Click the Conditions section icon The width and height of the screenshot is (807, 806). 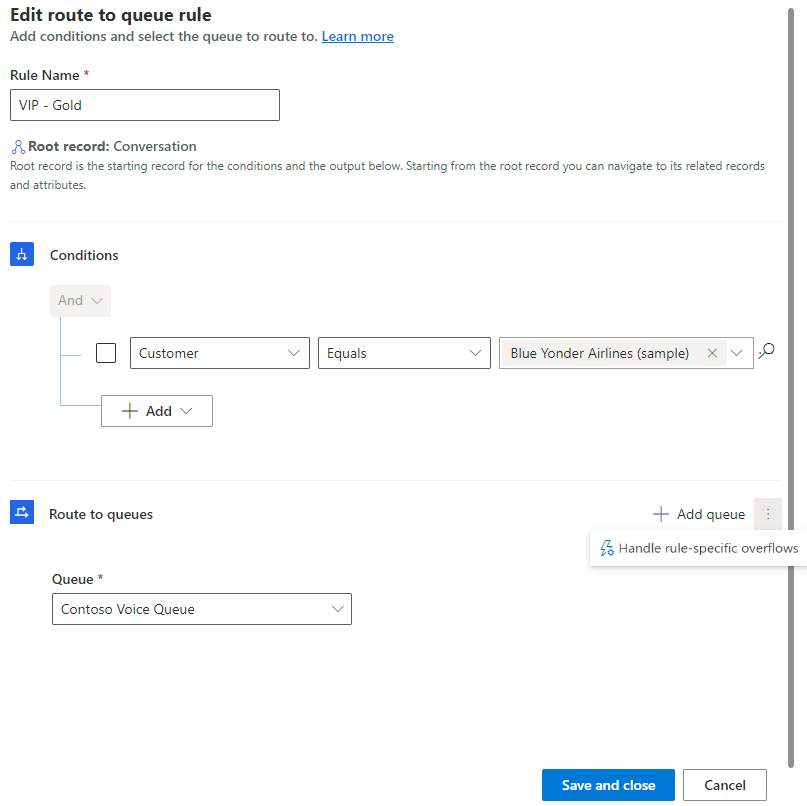(22, 254)
